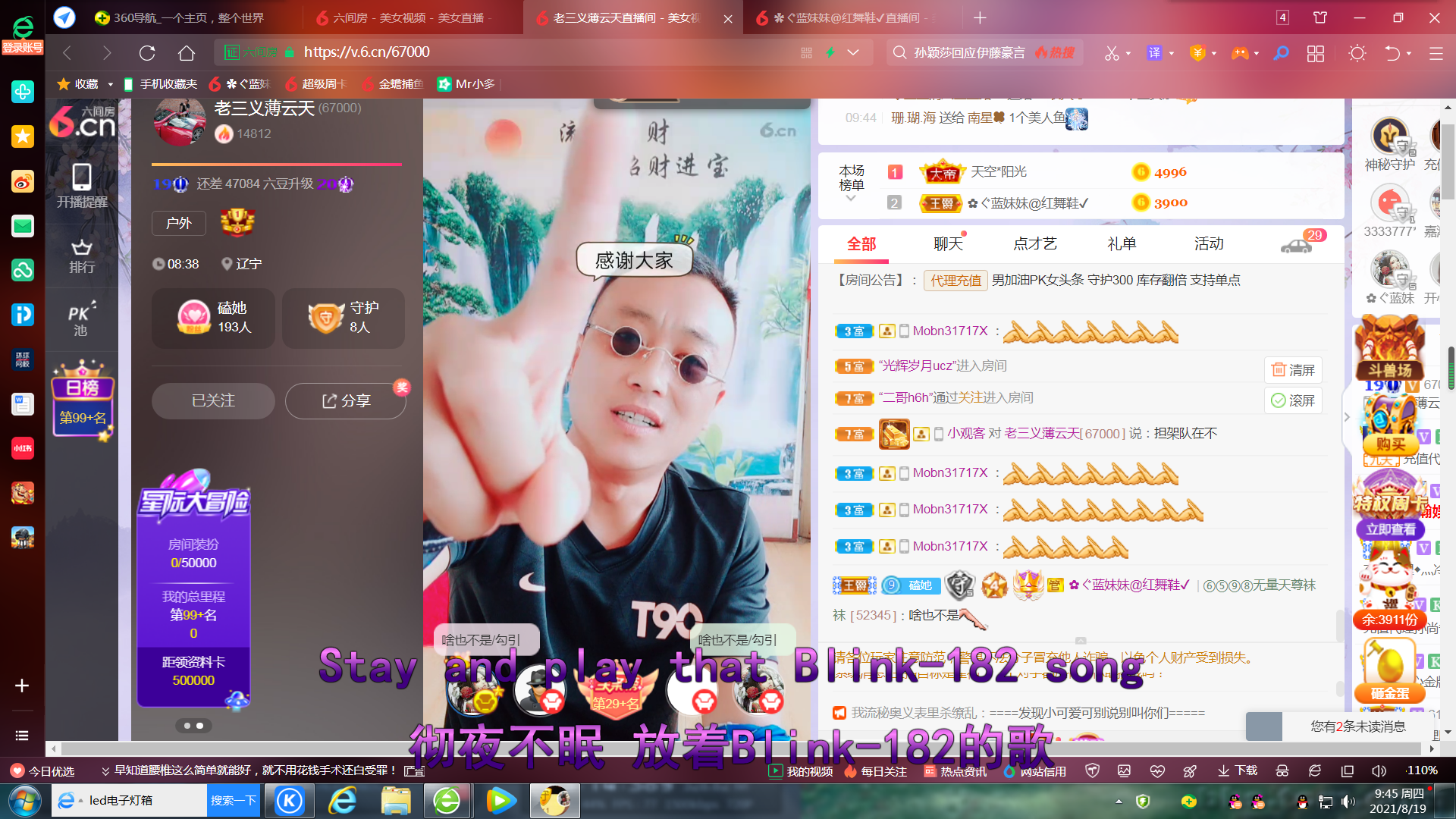Toggle night mode sun icon
The height and width of the screenshot is (819, 1456).
[x=1357, y=53]
